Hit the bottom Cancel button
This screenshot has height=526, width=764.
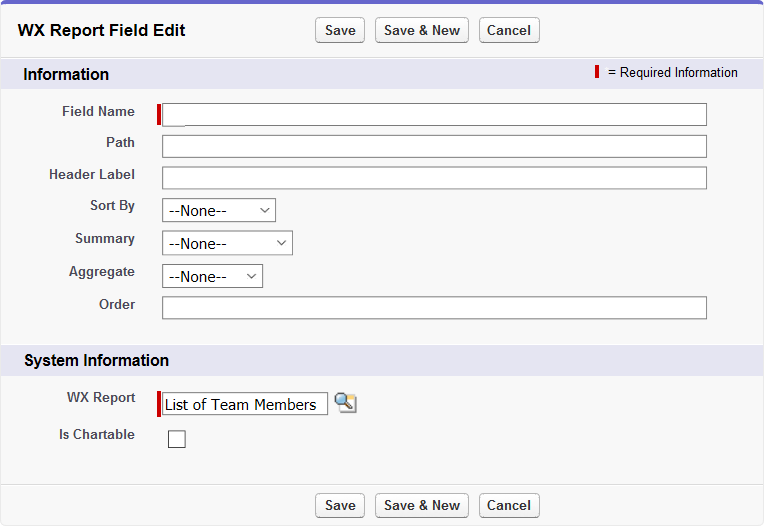509,505
